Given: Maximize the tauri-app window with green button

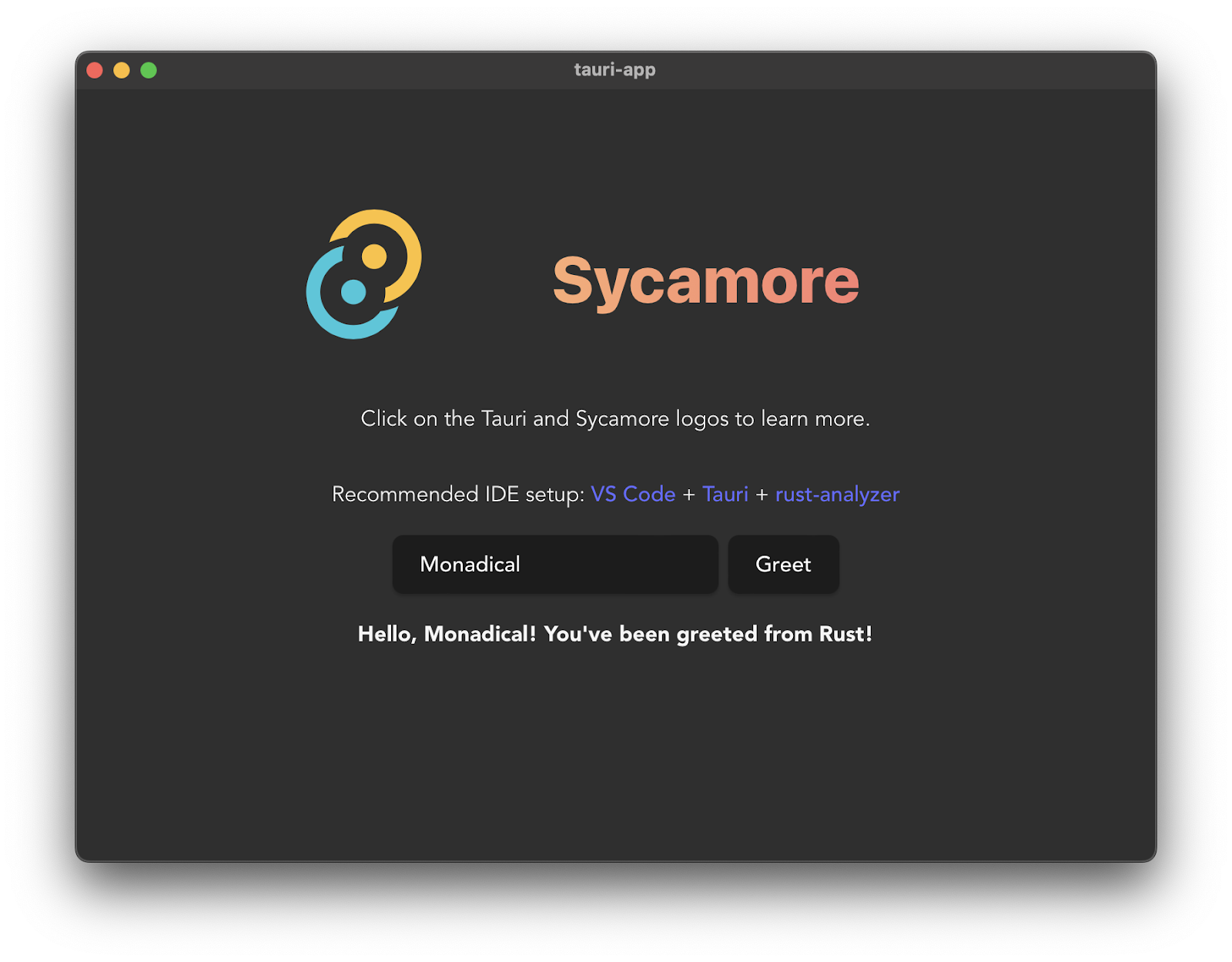Looking at the screenshot, I should pos(149,70).
